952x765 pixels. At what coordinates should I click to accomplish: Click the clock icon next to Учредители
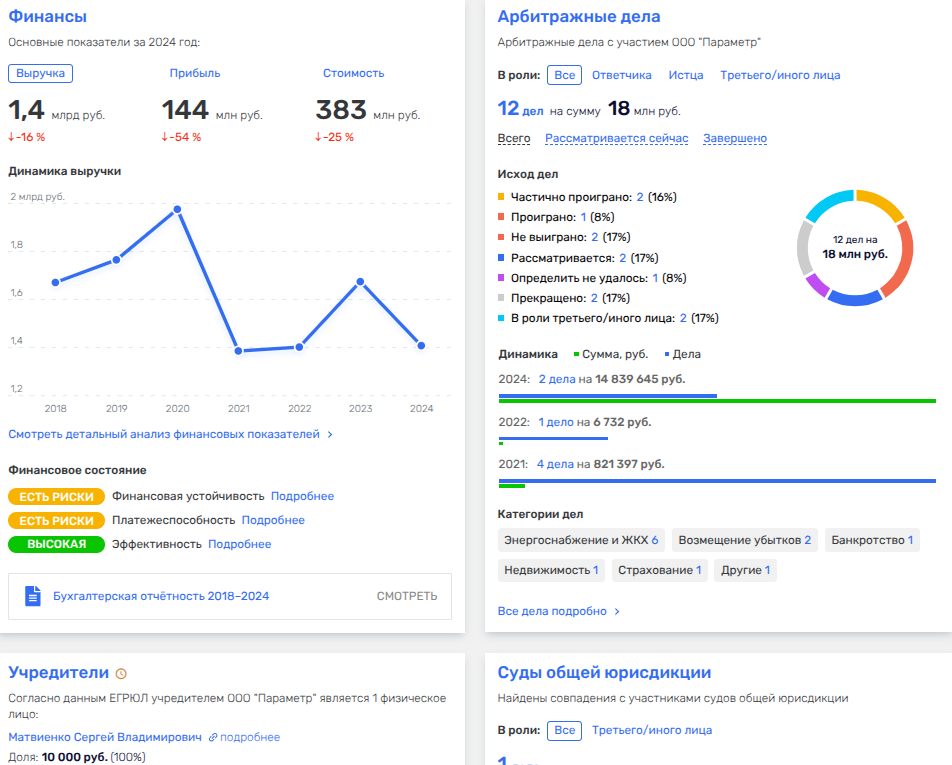point(122,674)
